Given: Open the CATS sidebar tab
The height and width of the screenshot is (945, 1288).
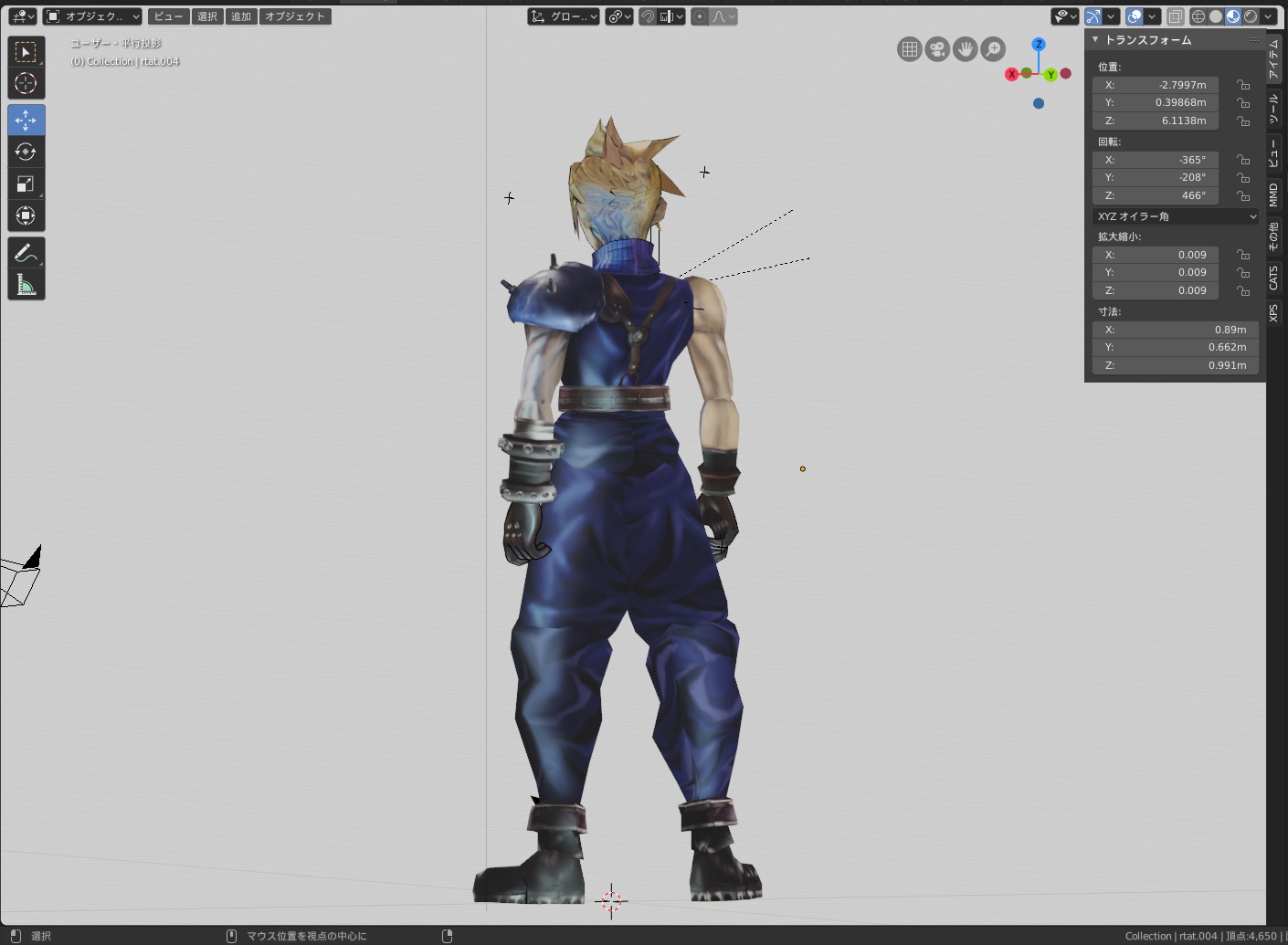Looking at the screenshot, I should coord(1274,278).
